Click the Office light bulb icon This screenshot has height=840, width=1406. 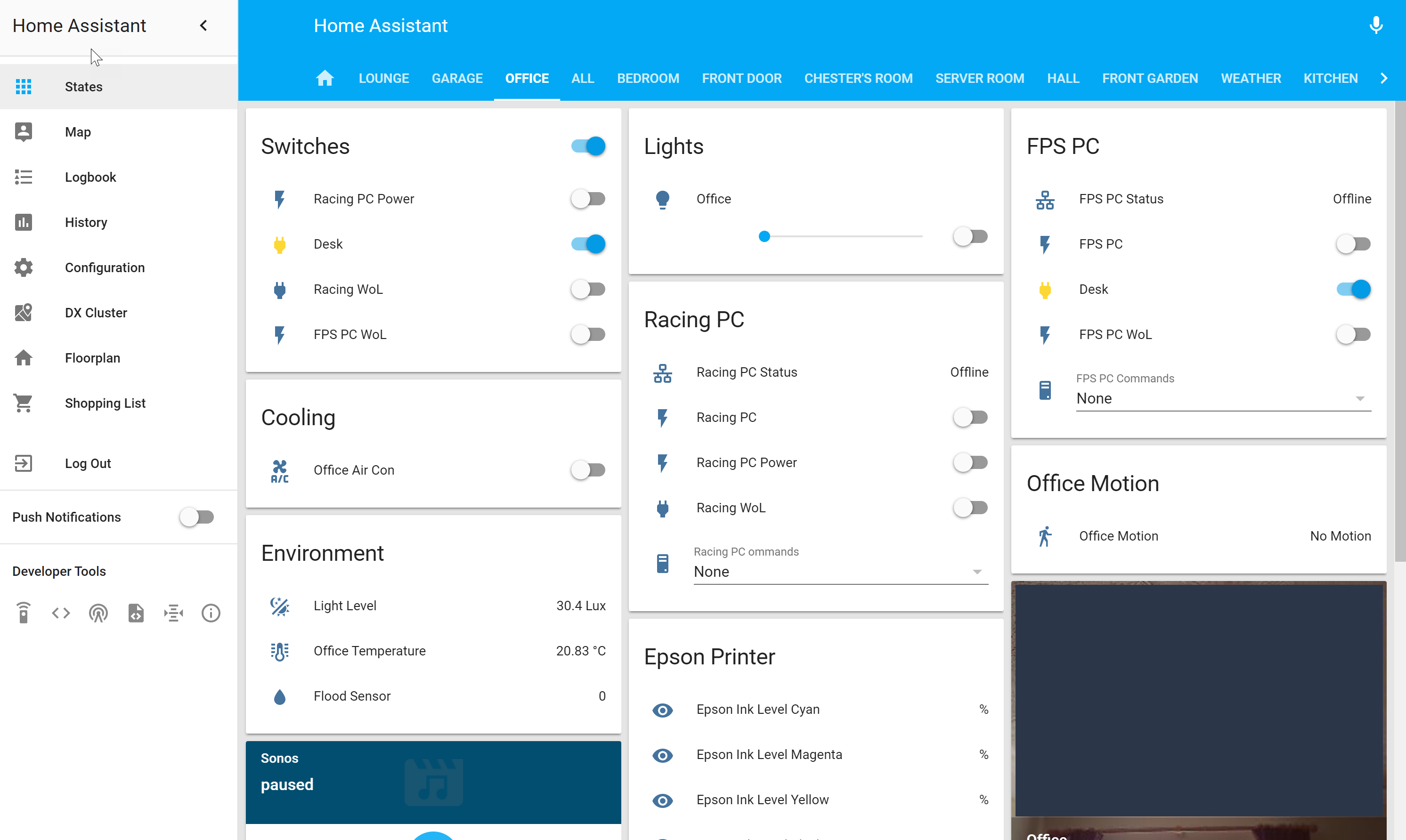pos(663,199)
